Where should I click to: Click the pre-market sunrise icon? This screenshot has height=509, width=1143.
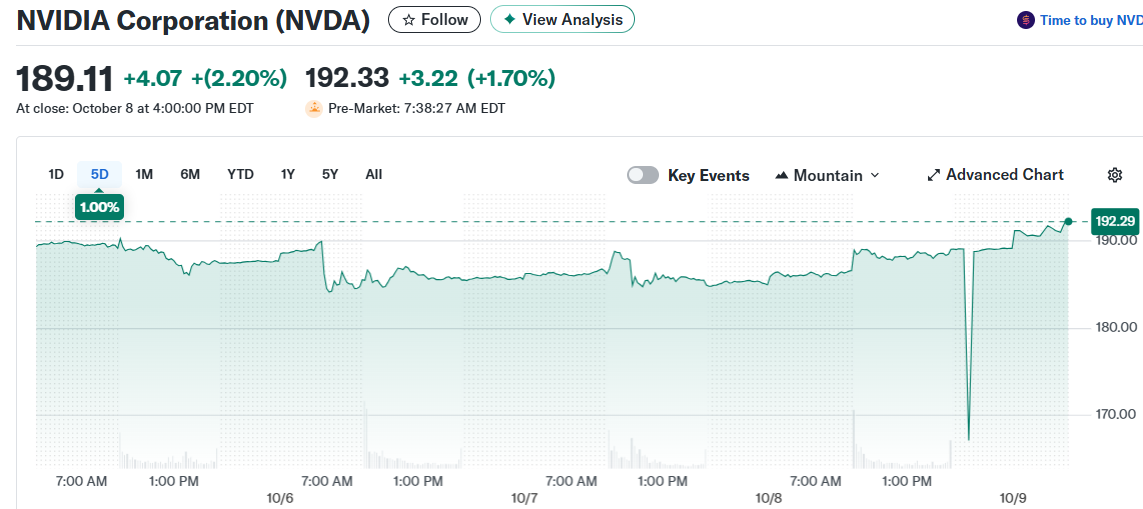point(314,108)
